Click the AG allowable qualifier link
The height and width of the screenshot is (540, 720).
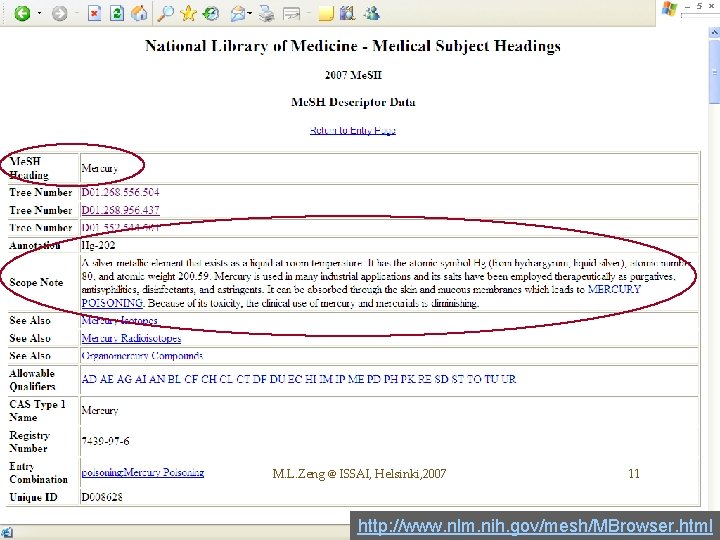pos(124,379)
